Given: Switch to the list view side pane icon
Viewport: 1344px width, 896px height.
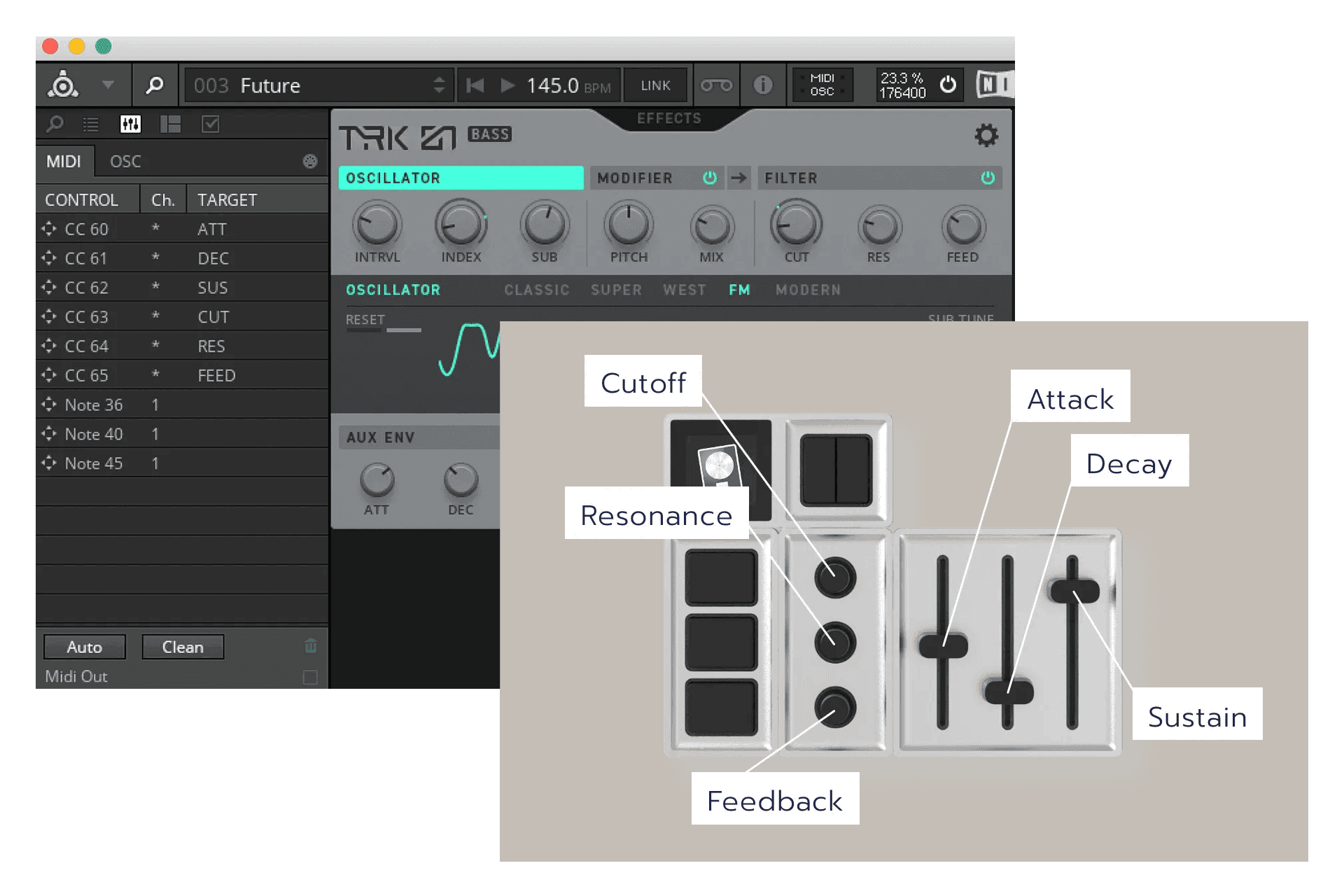Looking at the screenshot, I should [91, 125].
